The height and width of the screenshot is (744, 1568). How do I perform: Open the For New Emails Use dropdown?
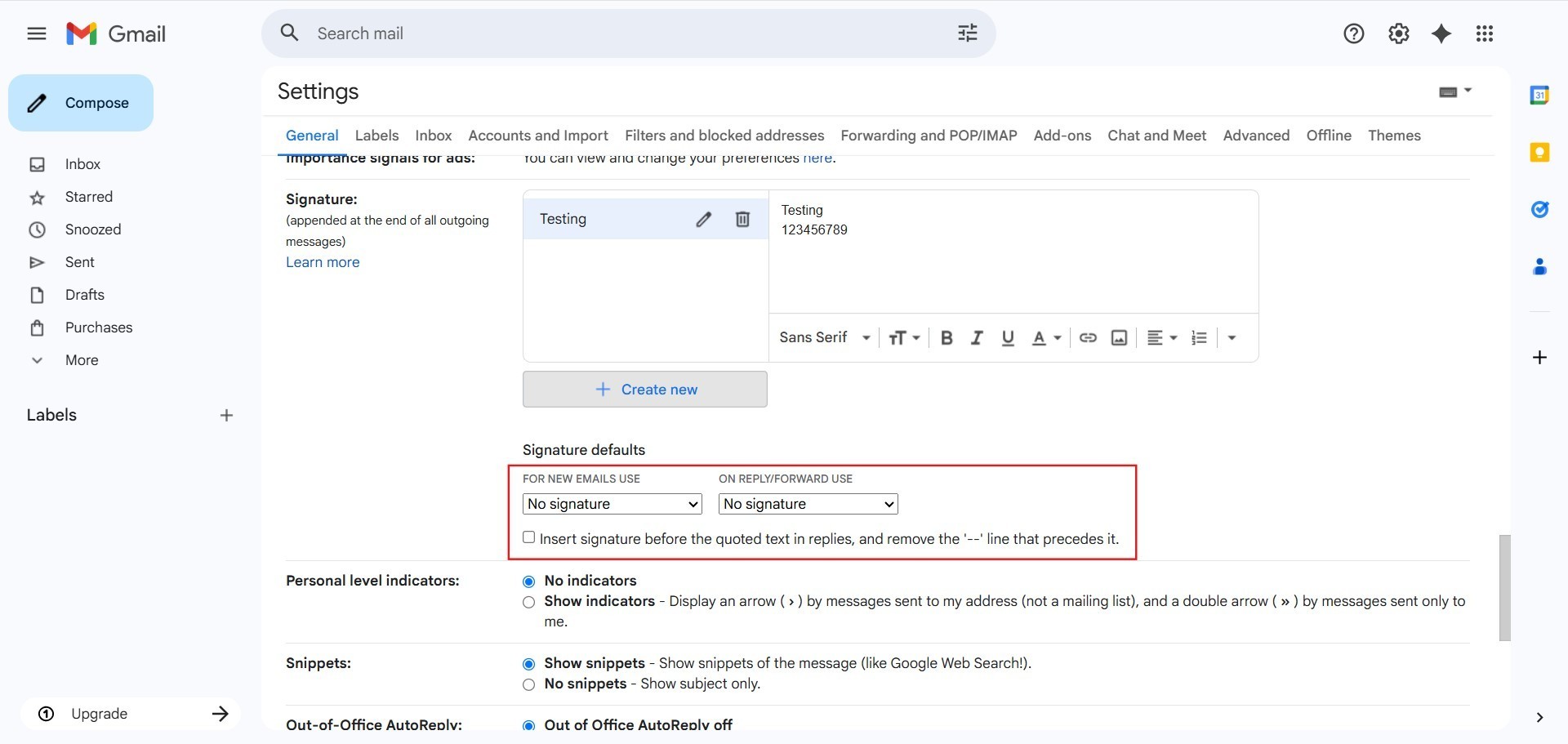[x=612, y=504]
